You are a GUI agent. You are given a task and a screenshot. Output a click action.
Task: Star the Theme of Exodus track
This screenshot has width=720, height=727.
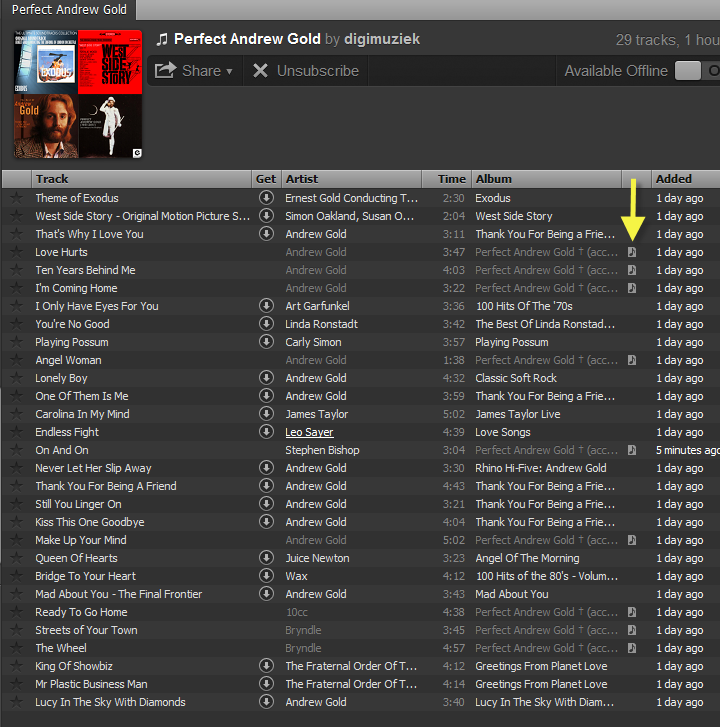pyautogui.click(x=17, y=198)
